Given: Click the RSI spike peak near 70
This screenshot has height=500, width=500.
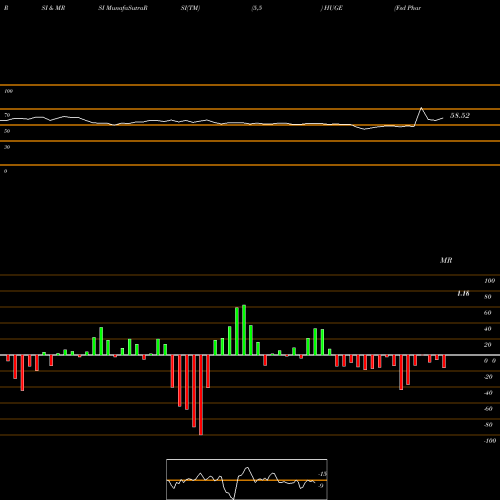Looking at the screenshot, I should [x=421, y=108].
